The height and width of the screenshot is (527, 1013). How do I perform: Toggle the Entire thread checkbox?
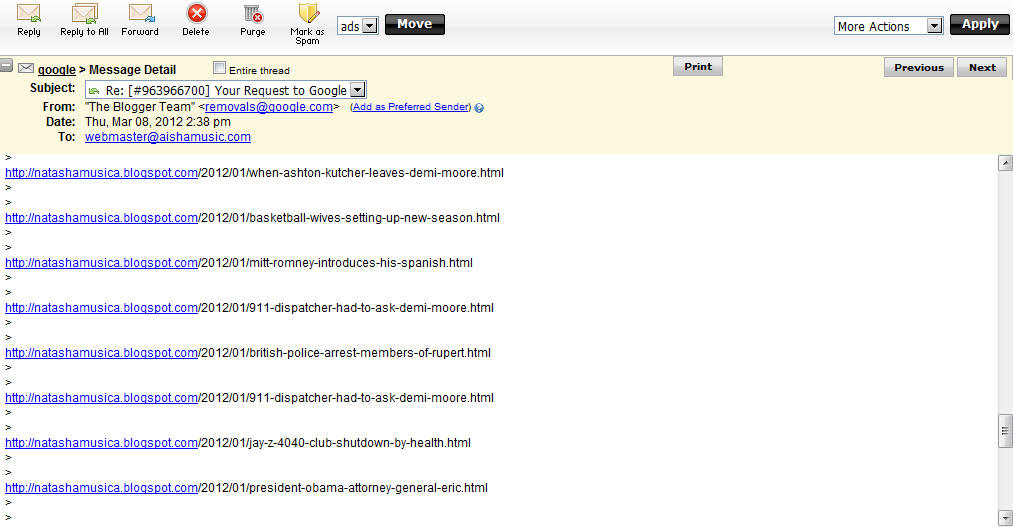pyautogui.click(x=220, y=68)
